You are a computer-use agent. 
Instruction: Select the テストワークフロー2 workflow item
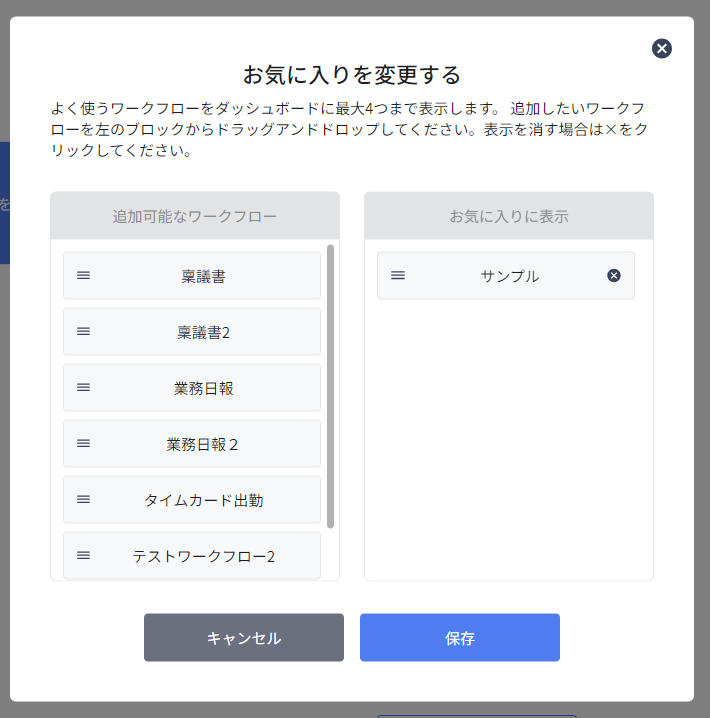coord(192,556)
